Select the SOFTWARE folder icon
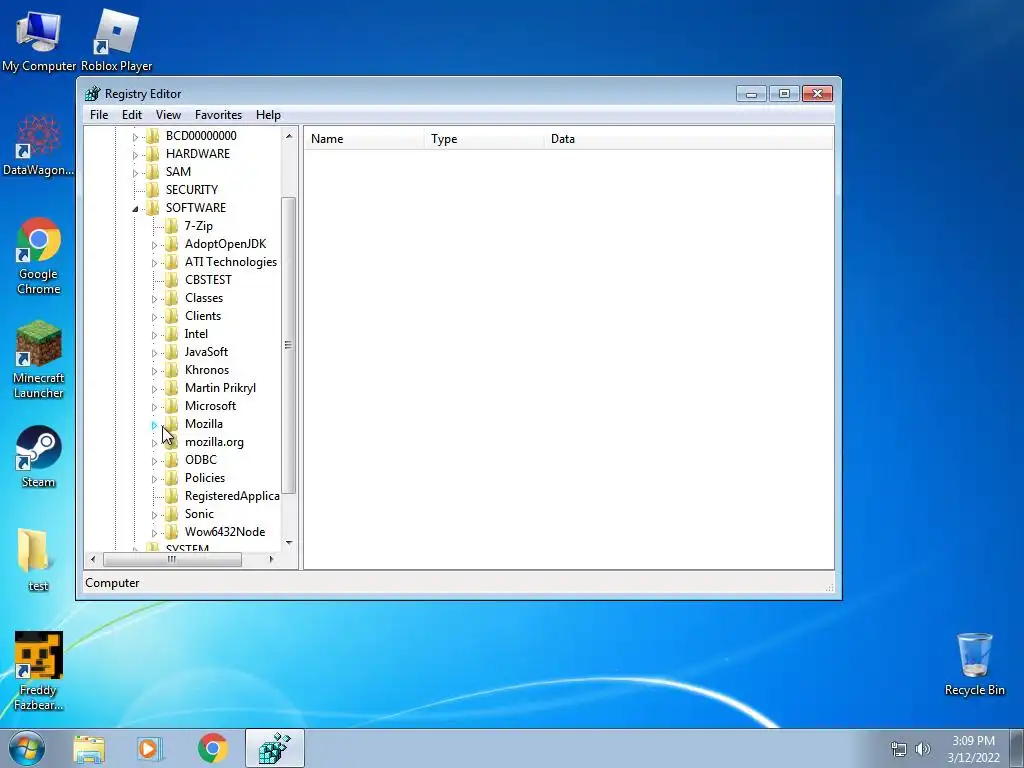 coord(152,208)
